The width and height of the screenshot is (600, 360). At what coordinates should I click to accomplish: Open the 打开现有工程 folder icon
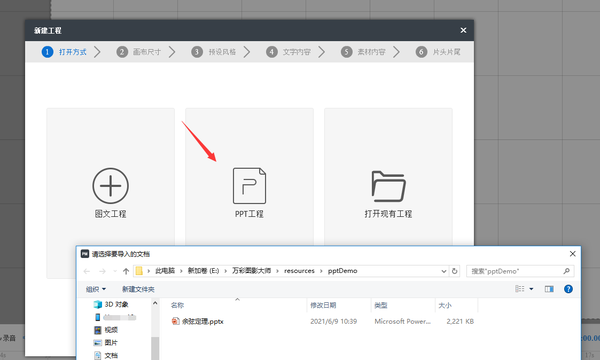pyautogui.click(x=388, y=186)
